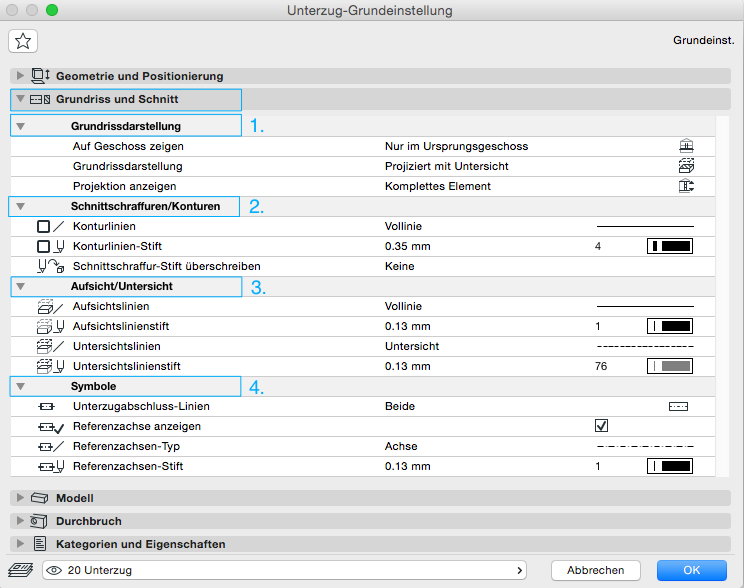Click the favorites star icon

[22, 41]
